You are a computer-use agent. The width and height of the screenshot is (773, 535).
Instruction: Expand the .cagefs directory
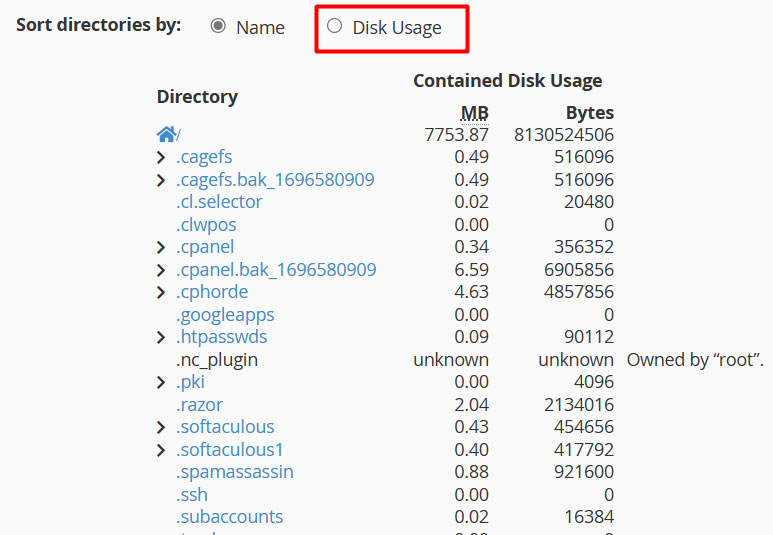(x=161, y=157)
